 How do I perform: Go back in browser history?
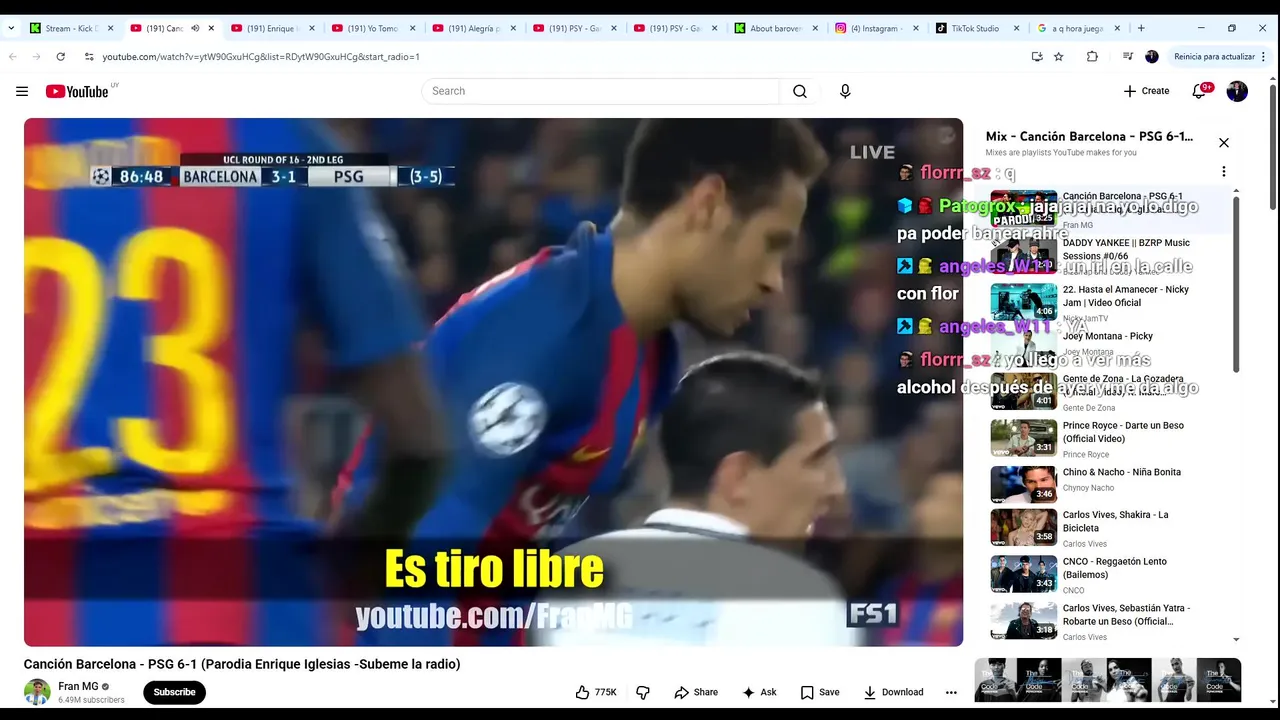coord(12,57)
